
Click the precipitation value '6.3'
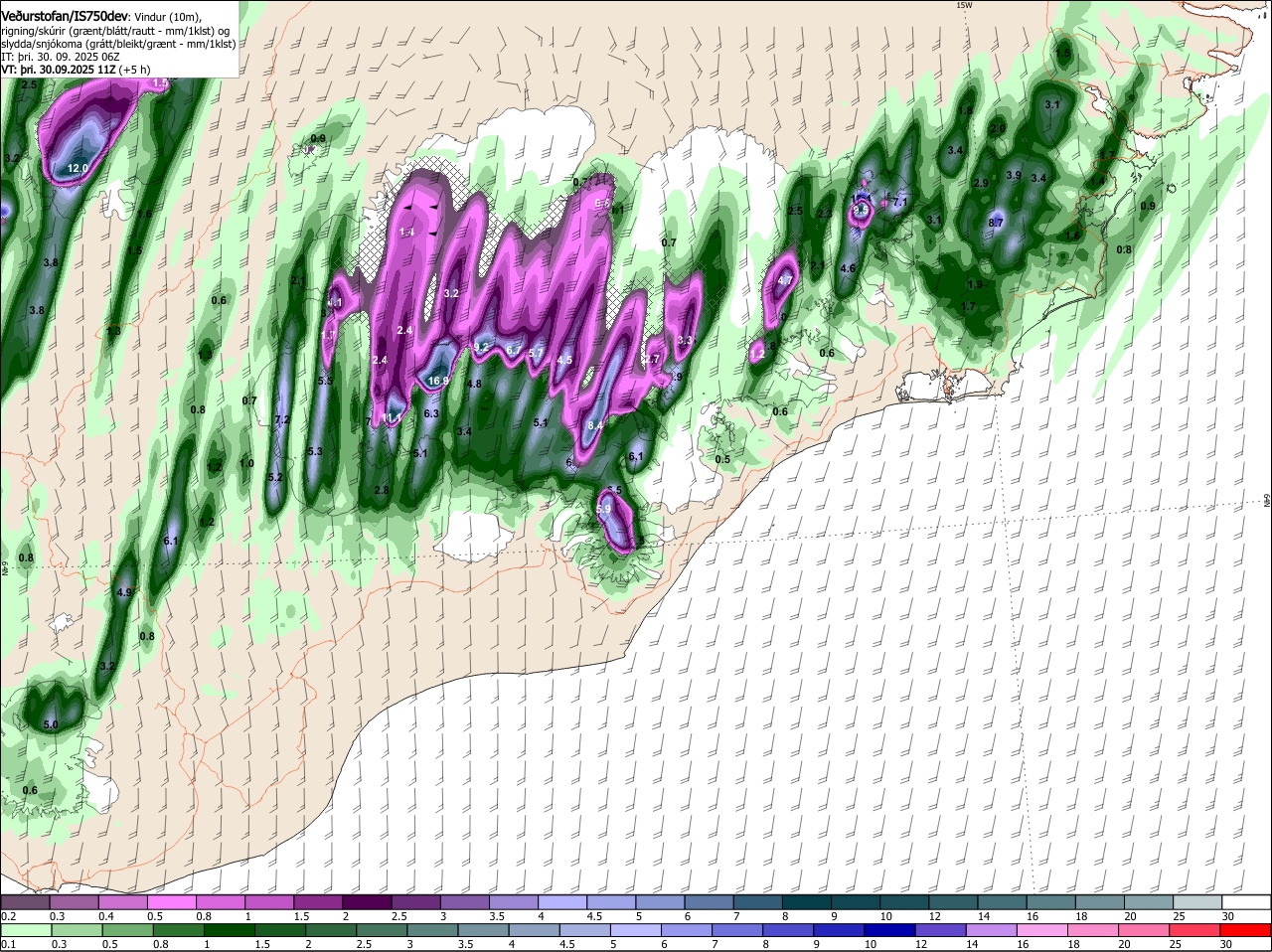click(431, 413)
